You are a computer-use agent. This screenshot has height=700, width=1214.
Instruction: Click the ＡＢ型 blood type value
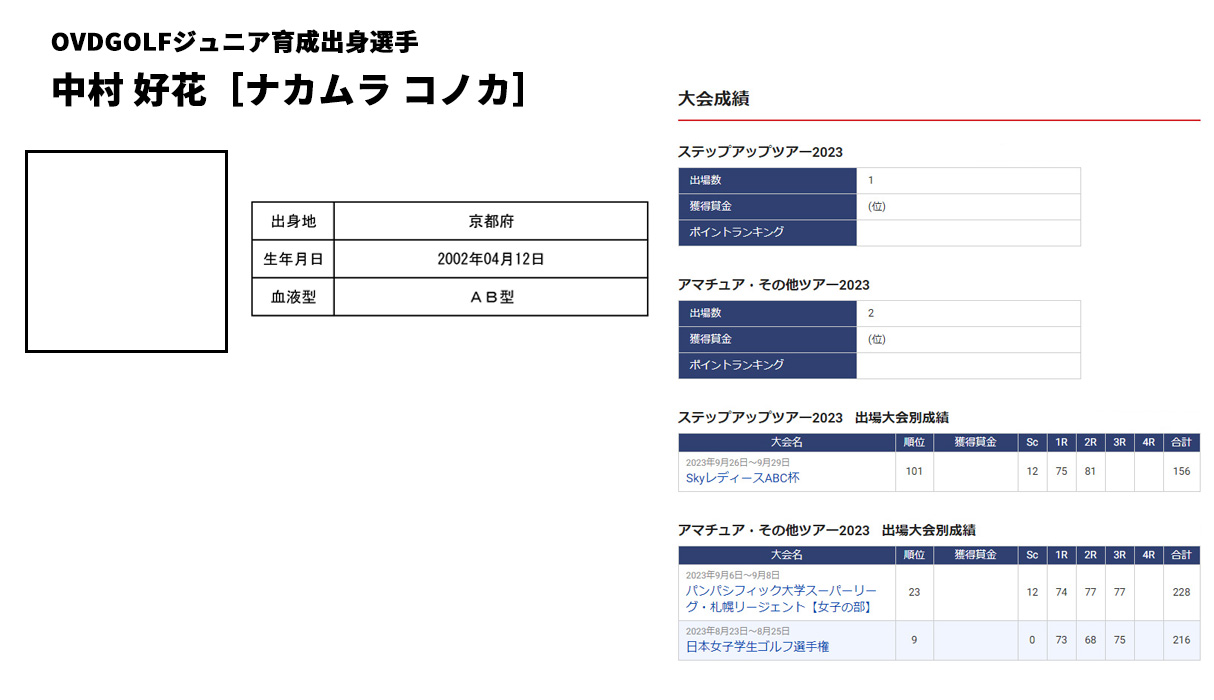pos(490,297)
